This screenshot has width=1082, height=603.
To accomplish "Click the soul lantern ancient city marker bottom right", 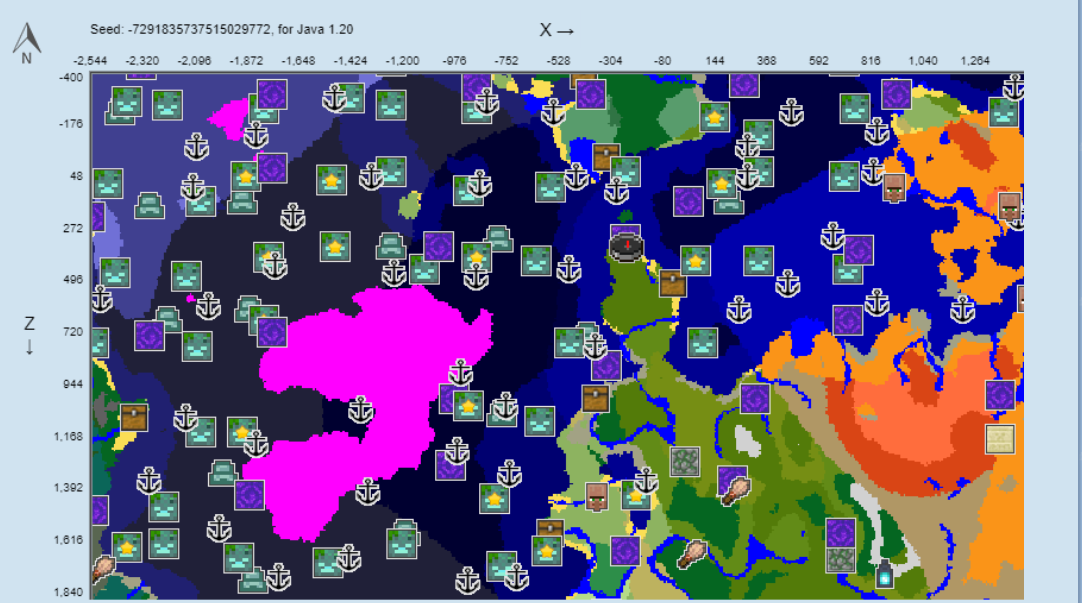I will [885, 575].
